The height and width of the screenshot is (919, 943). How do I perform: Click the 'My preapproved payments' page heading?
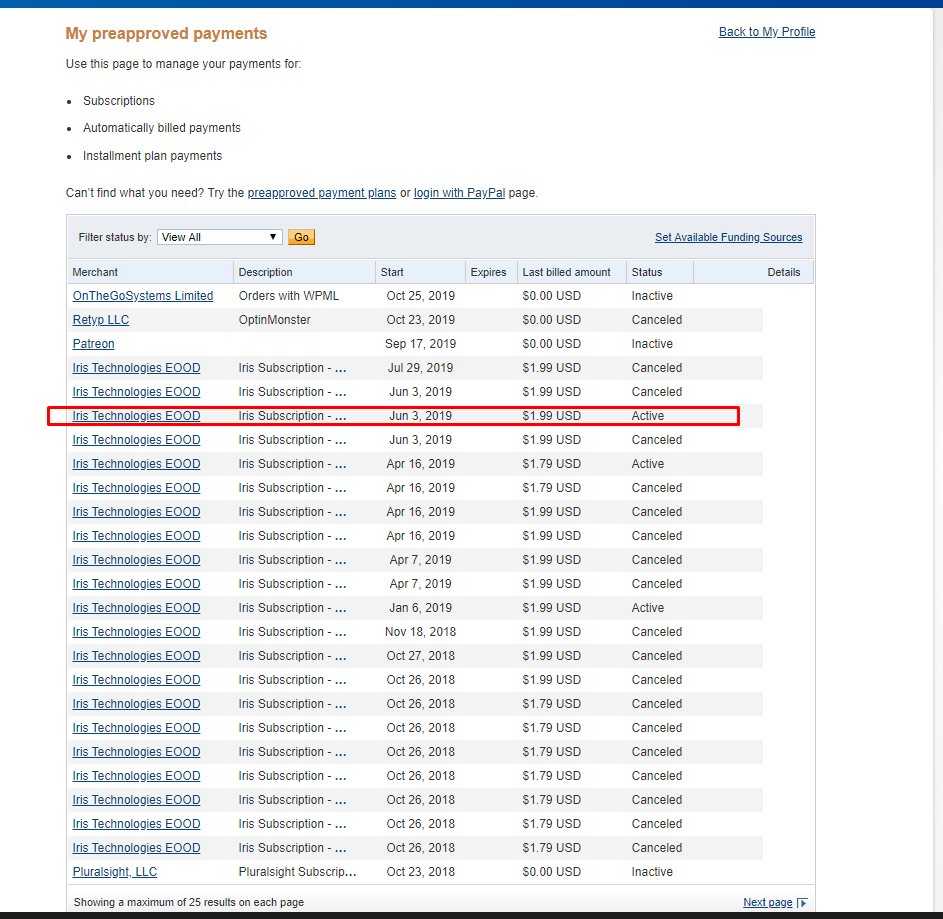[x=166, y=34]
